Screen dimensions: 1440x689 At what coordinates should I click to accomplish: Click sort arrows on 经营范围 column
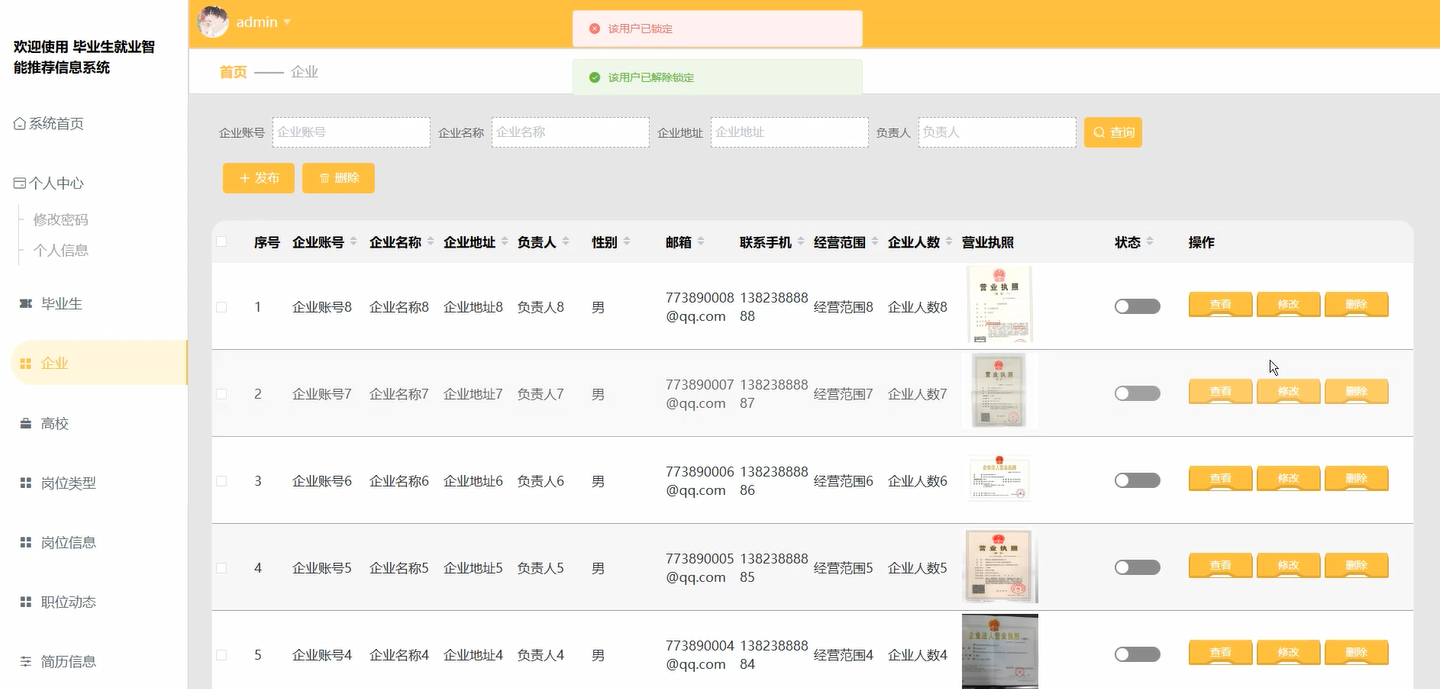coord(875,242)
